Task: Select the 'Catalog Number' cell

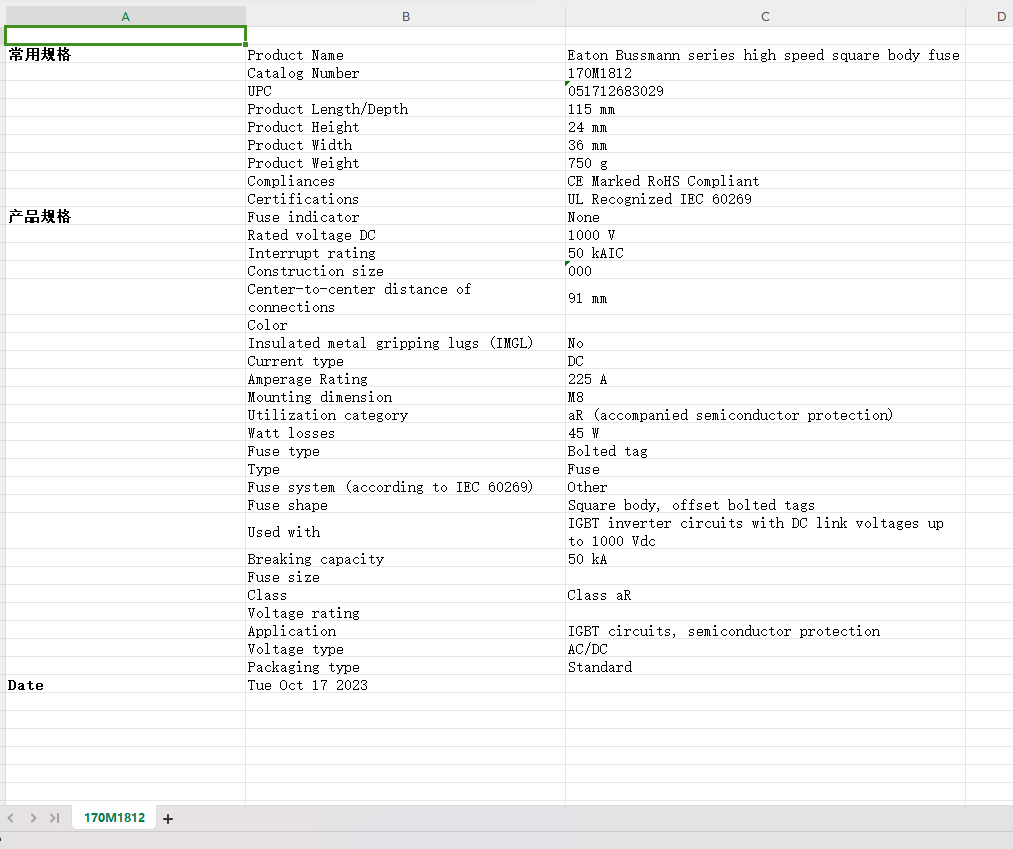Action: click(x=406, y=72)
